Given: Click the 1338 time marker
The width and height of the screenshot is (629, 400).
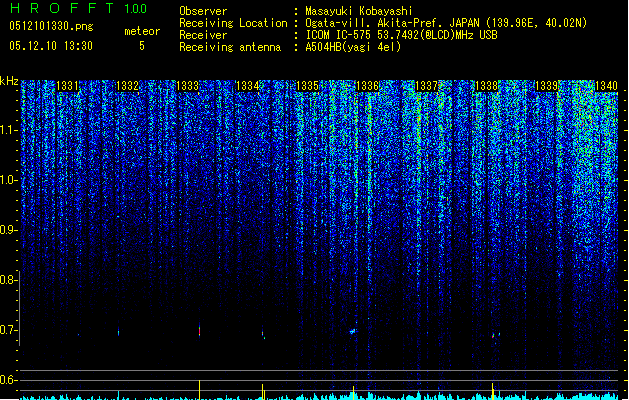Looking at the screenshot, I should point(486,86).
